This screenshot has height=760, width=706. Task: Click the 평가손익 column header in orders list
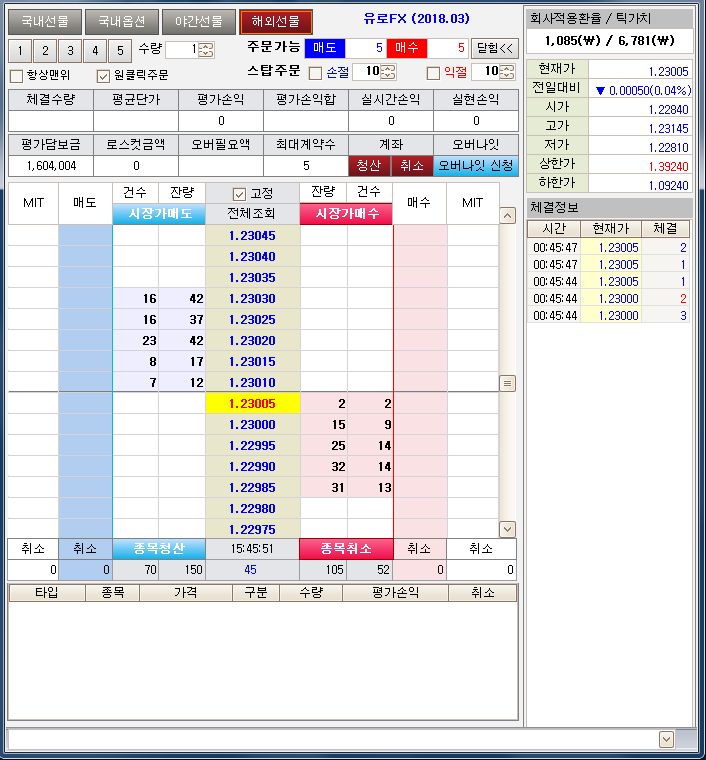pyautogui.click(x=395, y=593)
